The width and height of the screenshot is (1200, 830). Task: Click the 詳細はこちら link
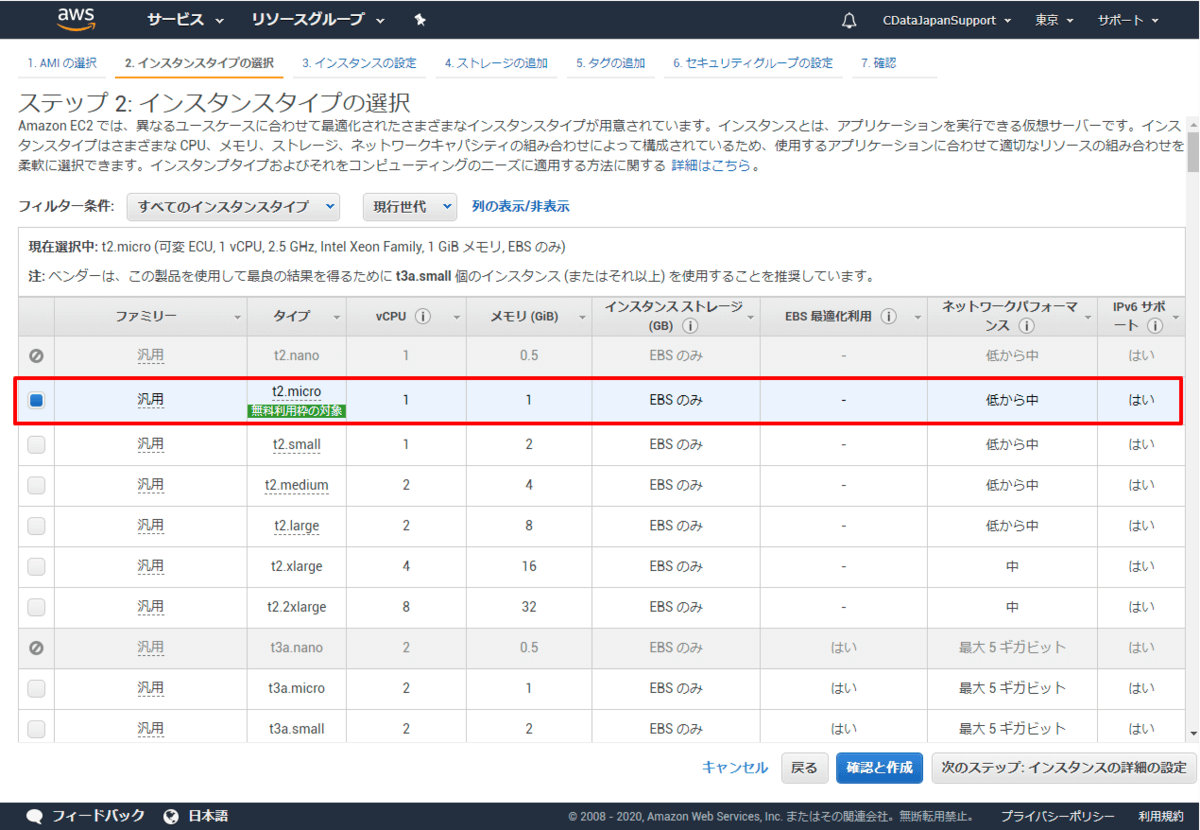(x=710, y=166)
